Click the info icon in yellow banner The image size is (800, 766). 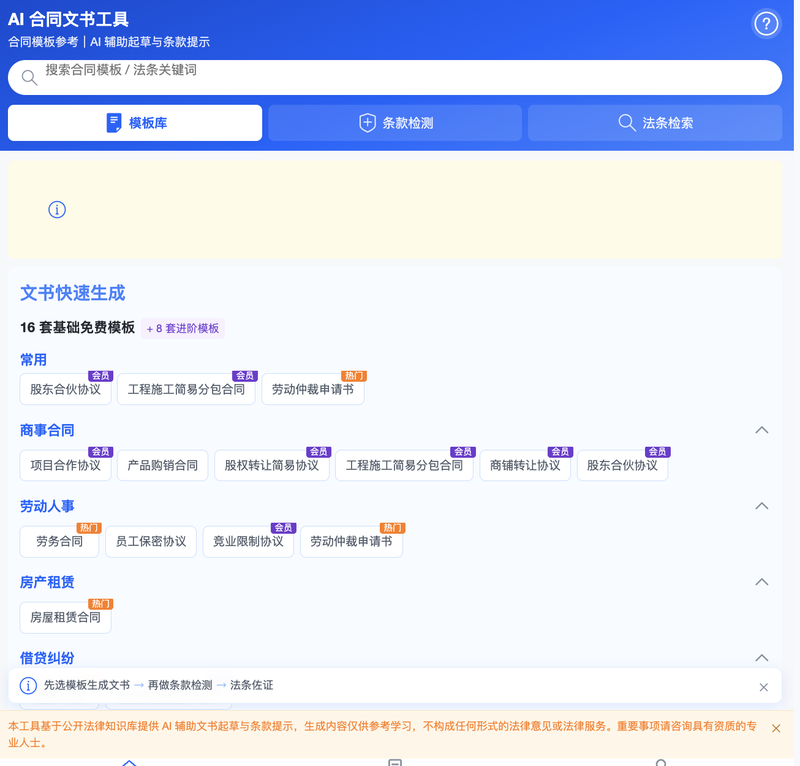(x=57, y=210)
